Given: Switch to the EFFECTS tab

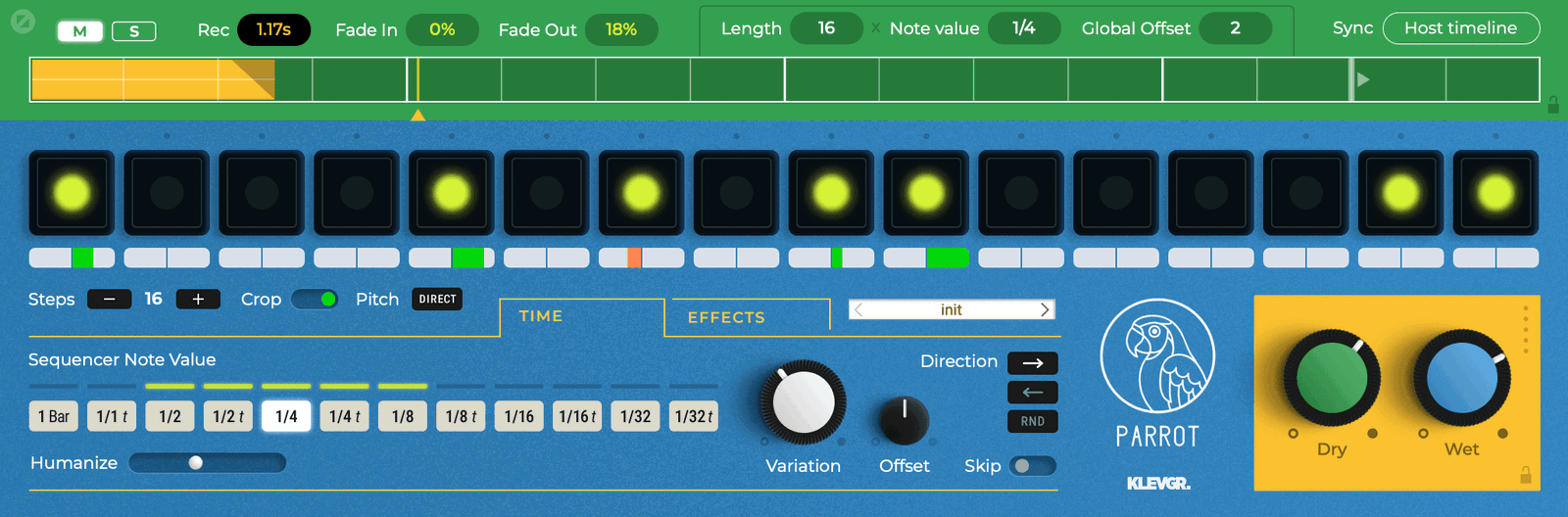Looking at the screenshot, I should point(726,317).
